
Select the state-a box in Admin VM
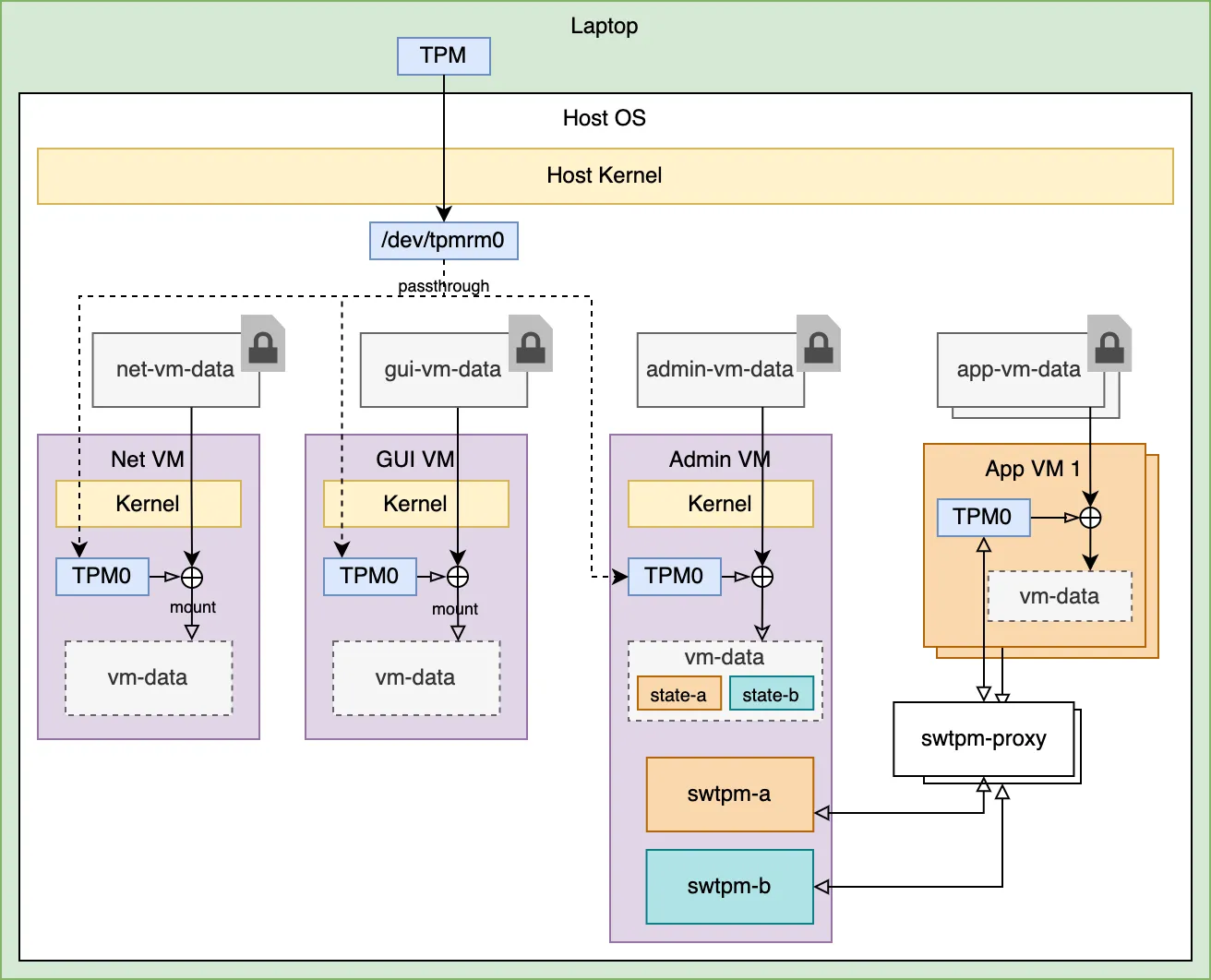[678, 694]
